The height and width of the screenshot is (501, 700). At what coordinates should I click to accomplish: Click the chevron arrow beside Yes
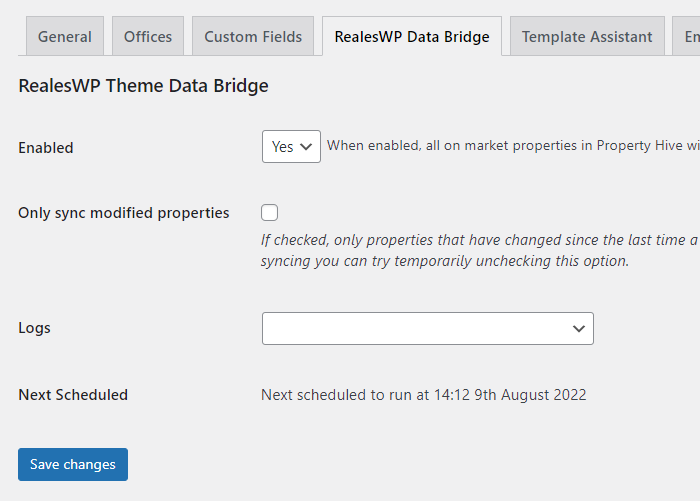click(x=306, y=146)
